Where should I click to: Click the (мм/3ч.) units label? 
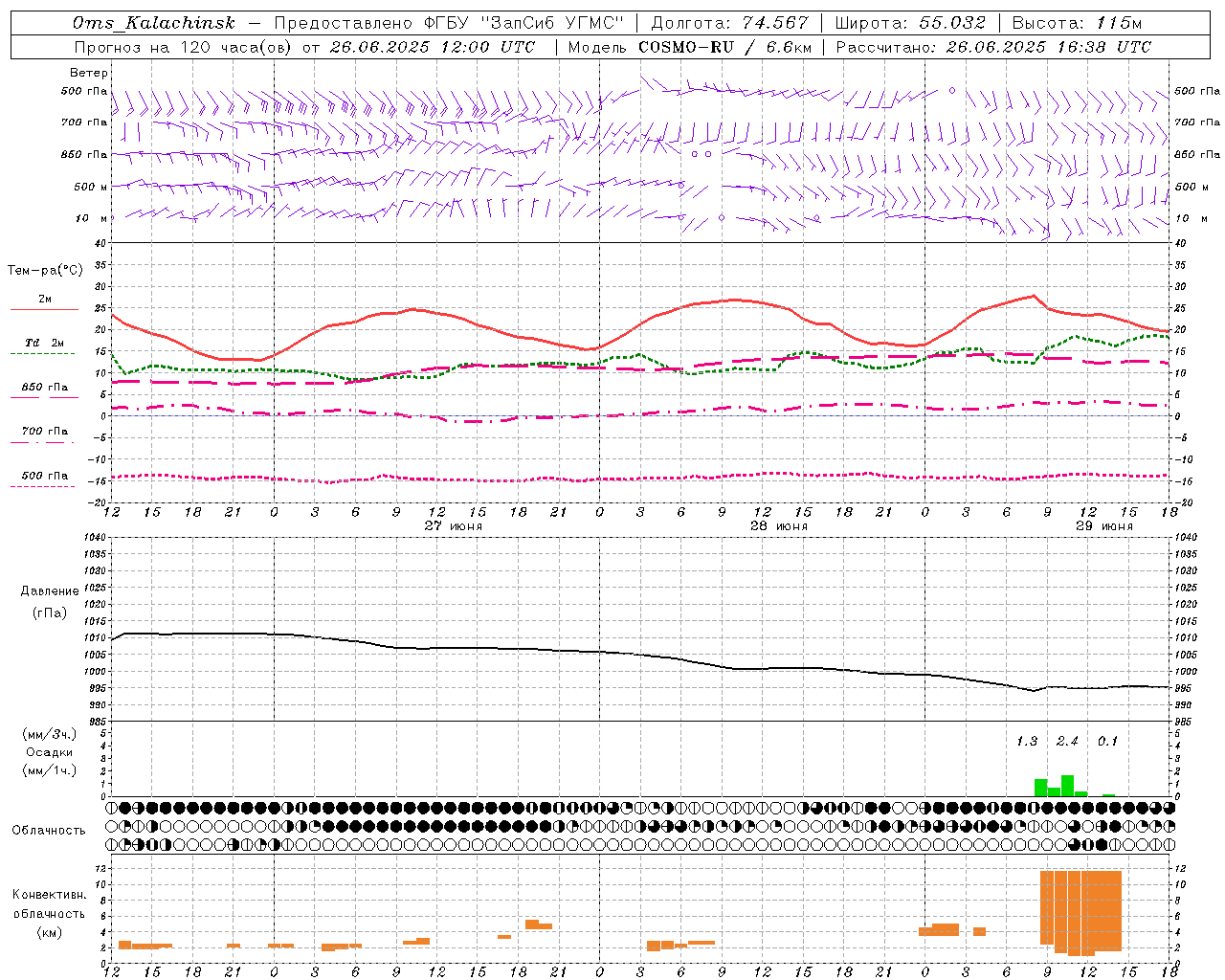tap(50, 735)
